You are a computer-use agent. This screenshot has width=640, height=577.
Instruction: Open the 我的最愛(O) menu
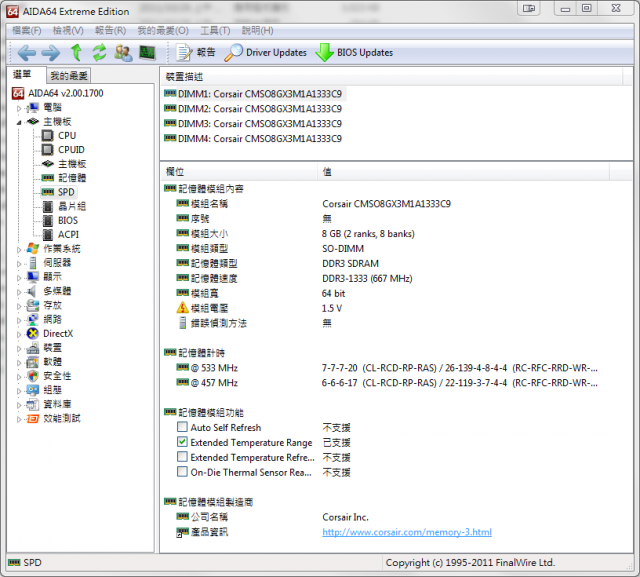coord(163,31)
